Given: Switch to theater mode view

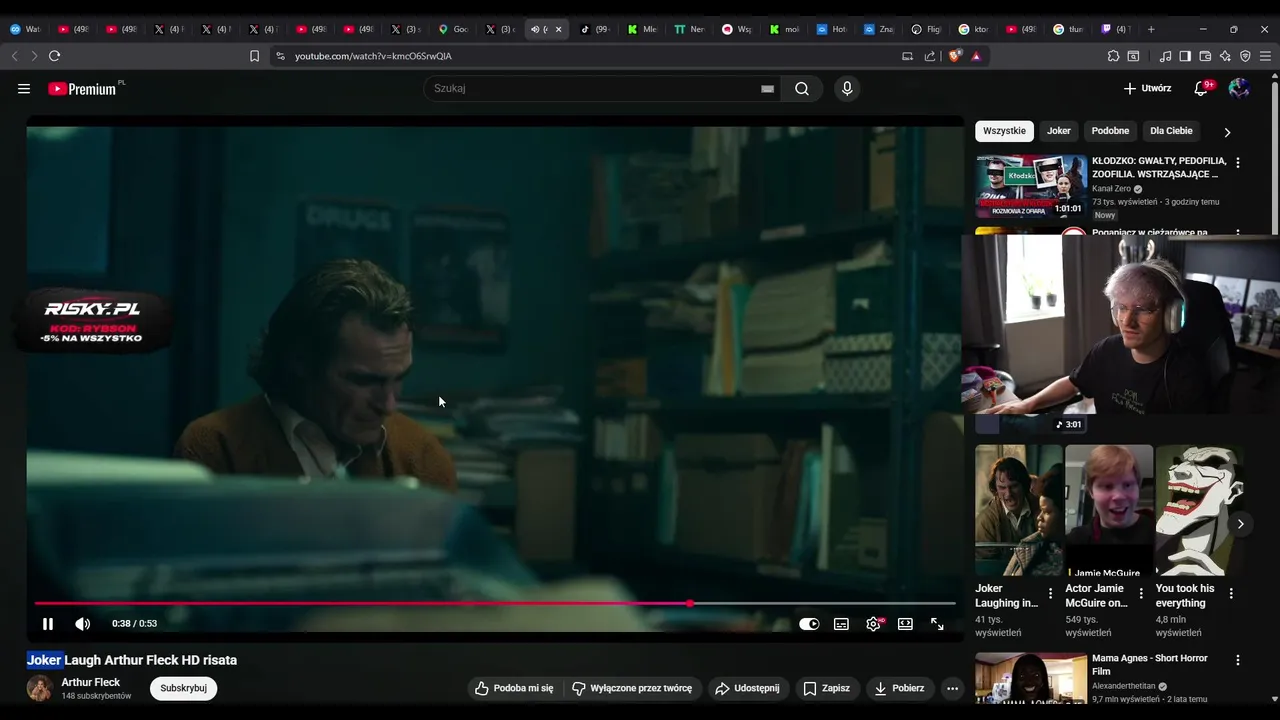Looking at the screenshot, I should click(905, 624).
